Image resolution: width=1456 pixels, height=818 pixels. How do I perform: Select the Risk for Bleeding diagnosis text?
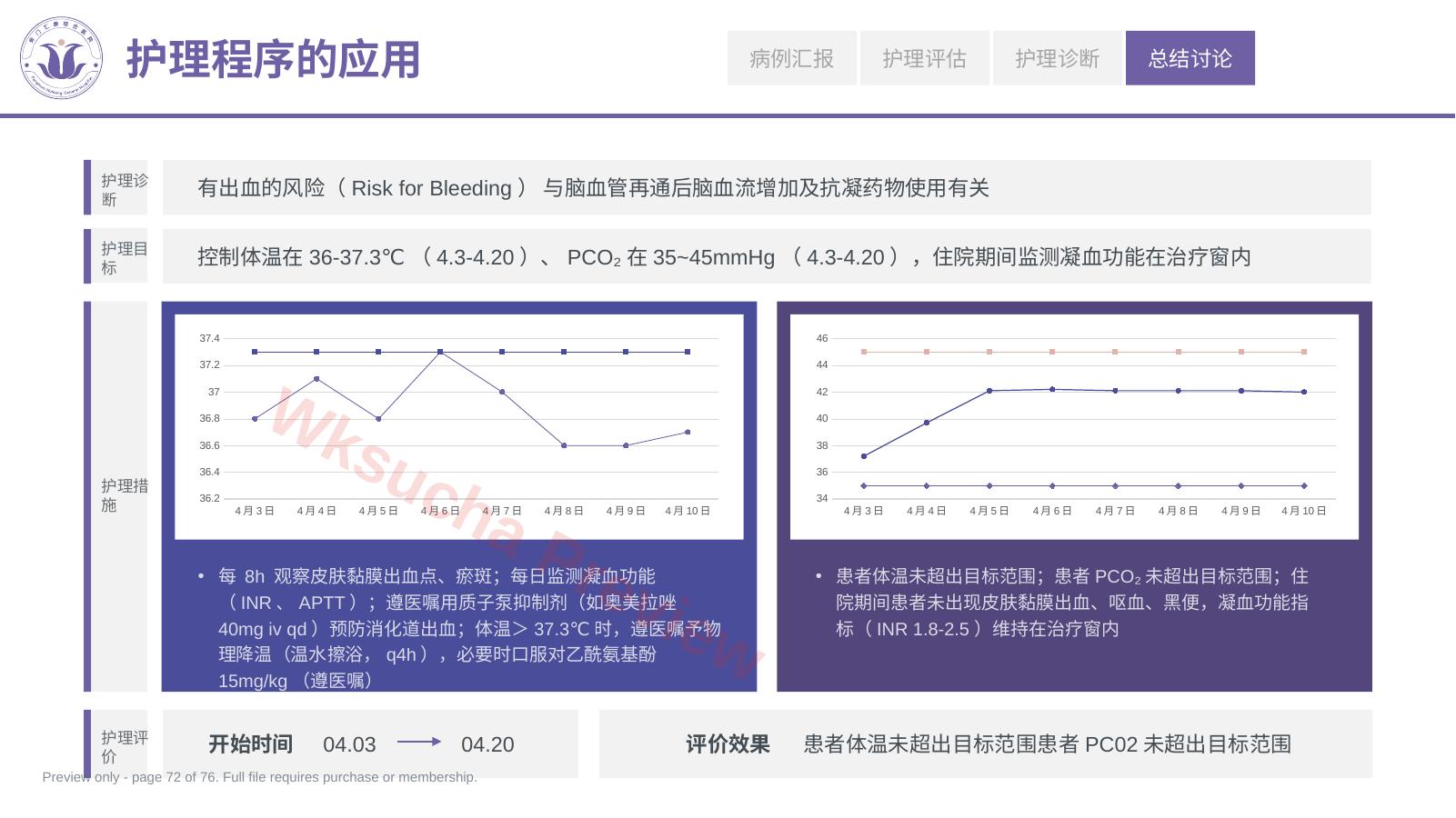(x=593, y=188)
